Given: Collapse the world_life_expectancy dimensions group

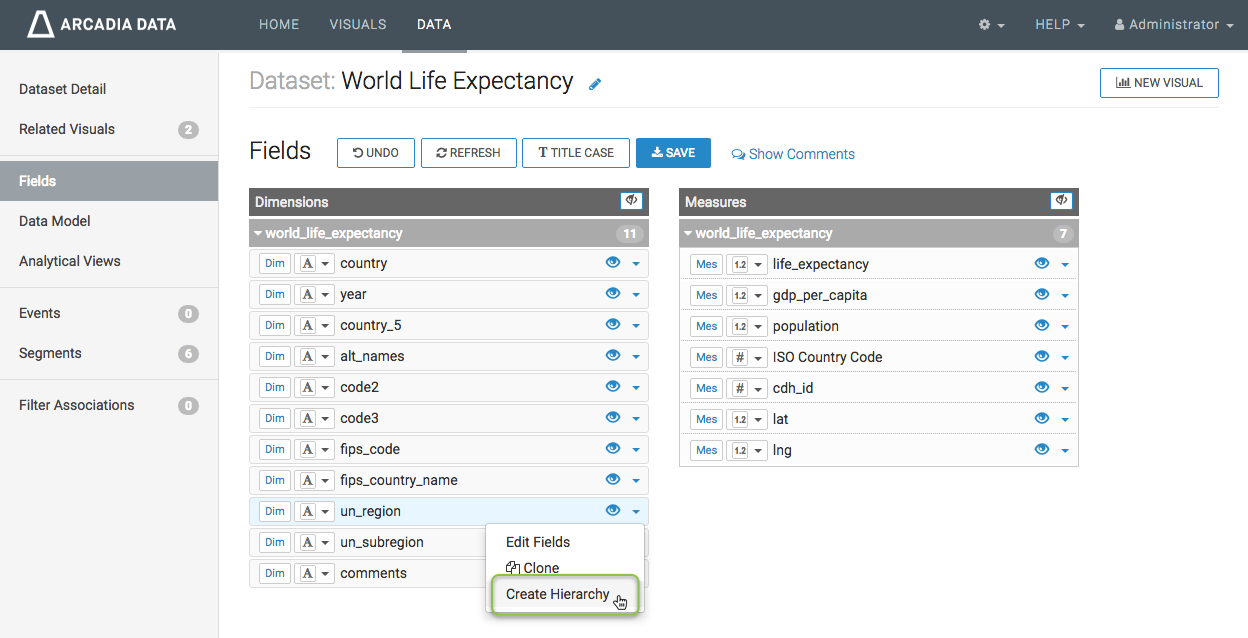Looking at the screenshot, I should 258,233.
